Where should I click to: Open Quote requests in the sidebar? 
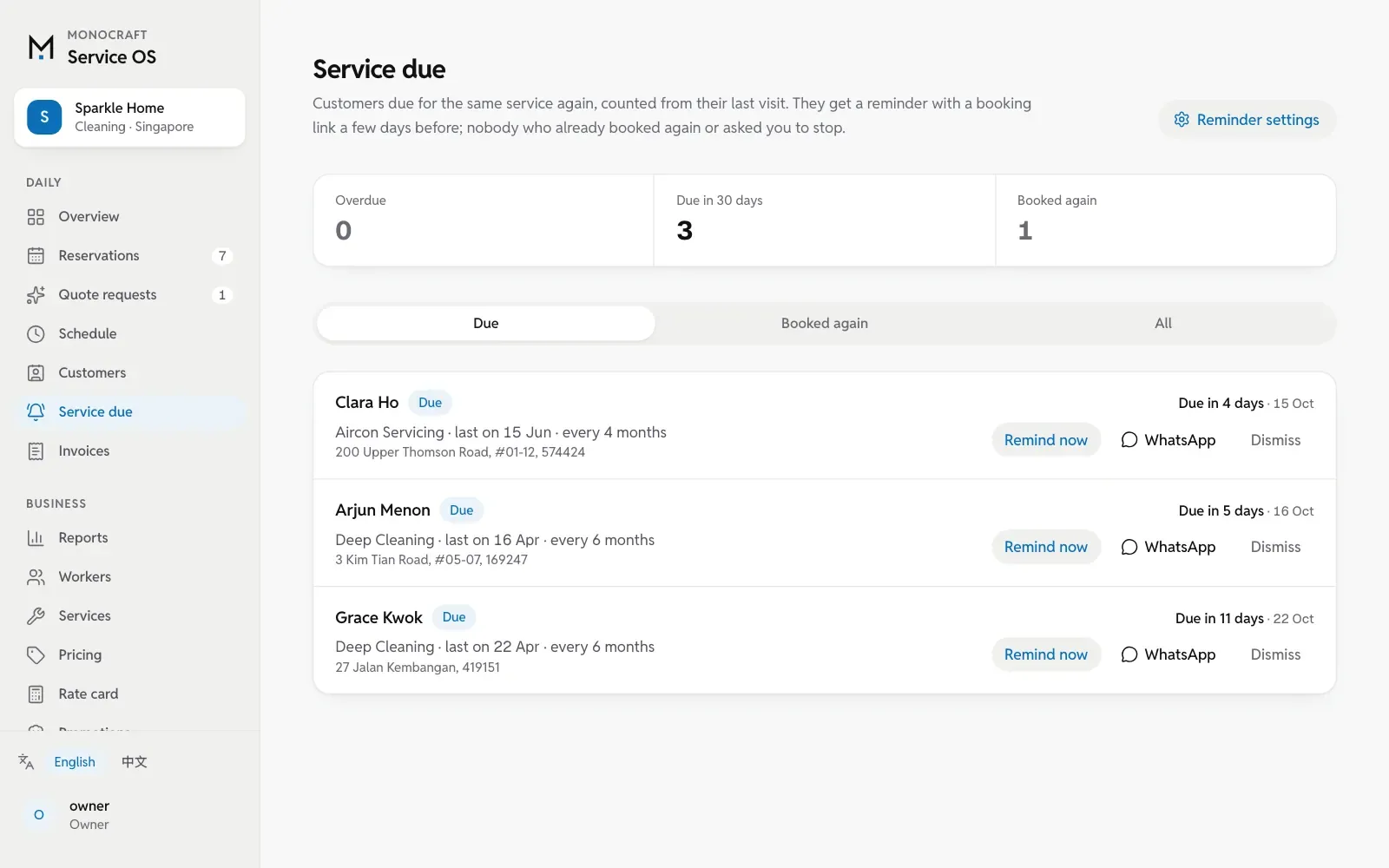pos(130,295)
